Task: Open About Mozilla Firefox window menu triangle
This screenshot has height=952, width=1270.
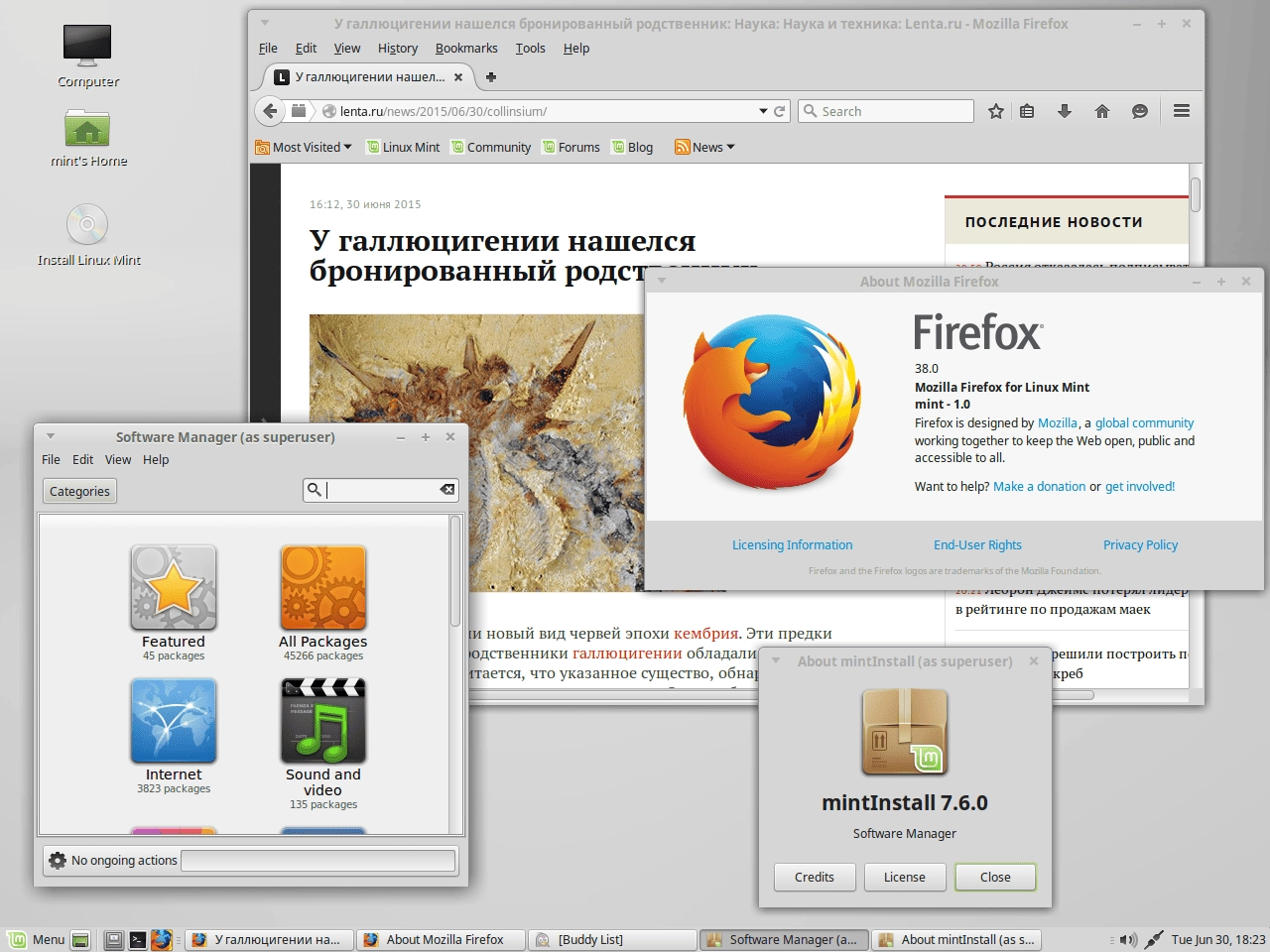Action: [661, 281]
